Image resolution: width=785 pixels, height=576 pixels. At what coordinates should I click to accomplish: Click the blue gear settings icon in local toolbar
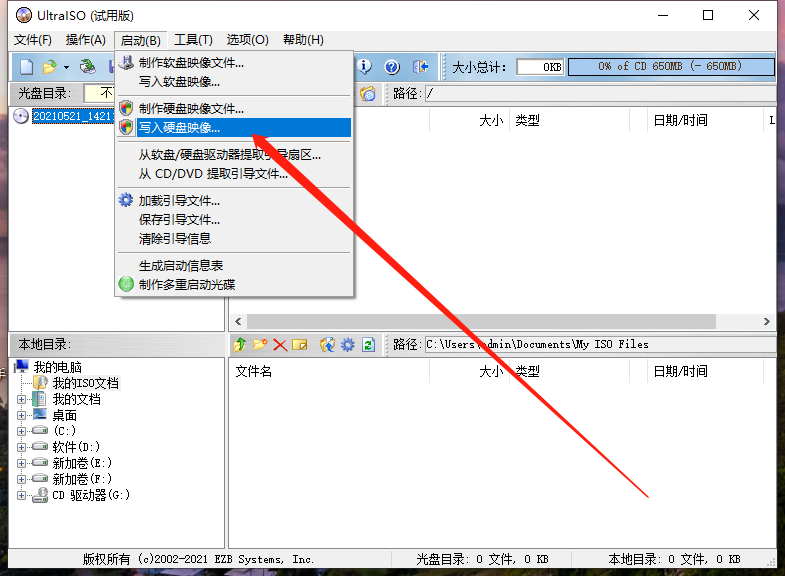[347, 344]
